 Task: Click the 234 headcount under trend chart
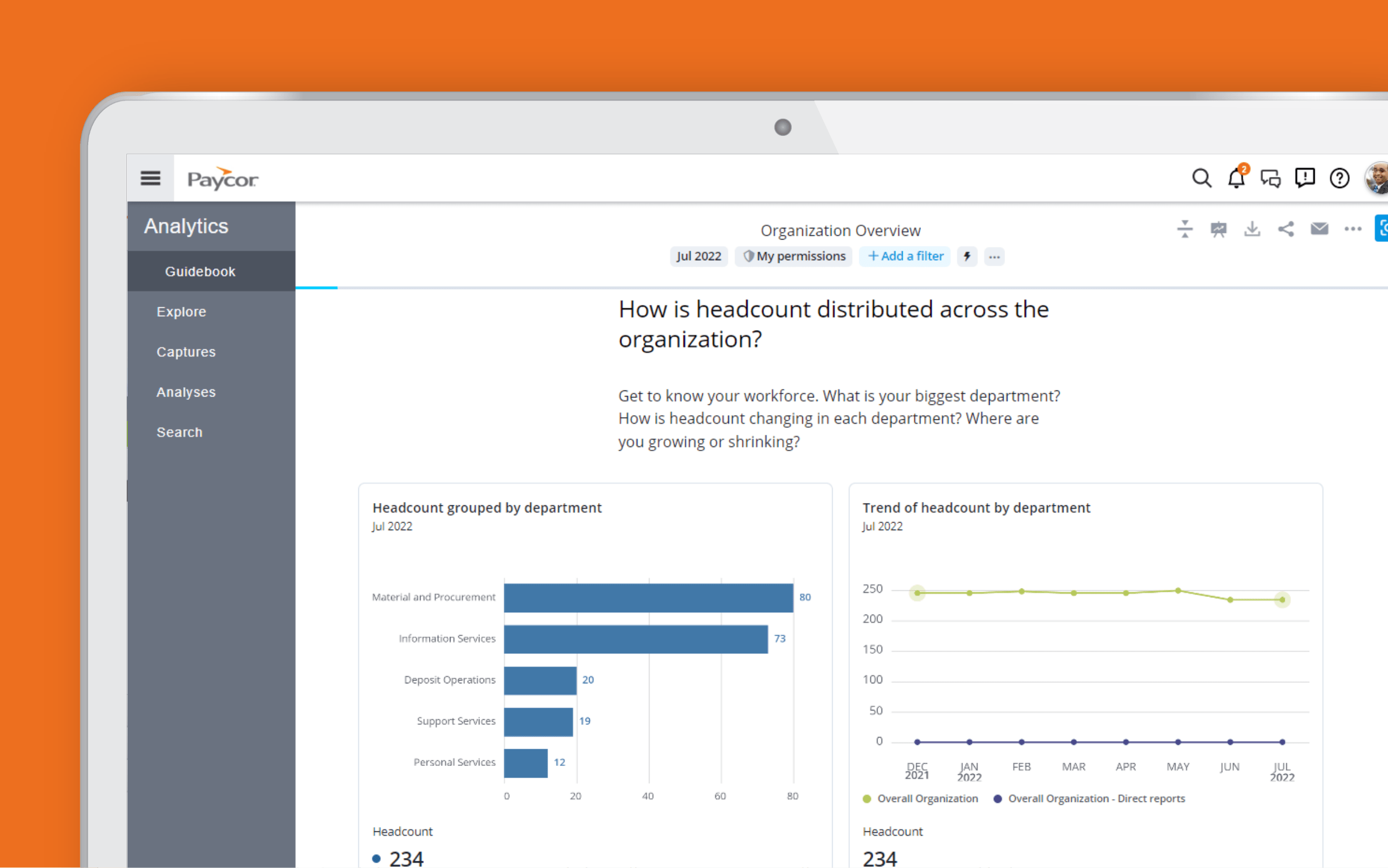879,858
